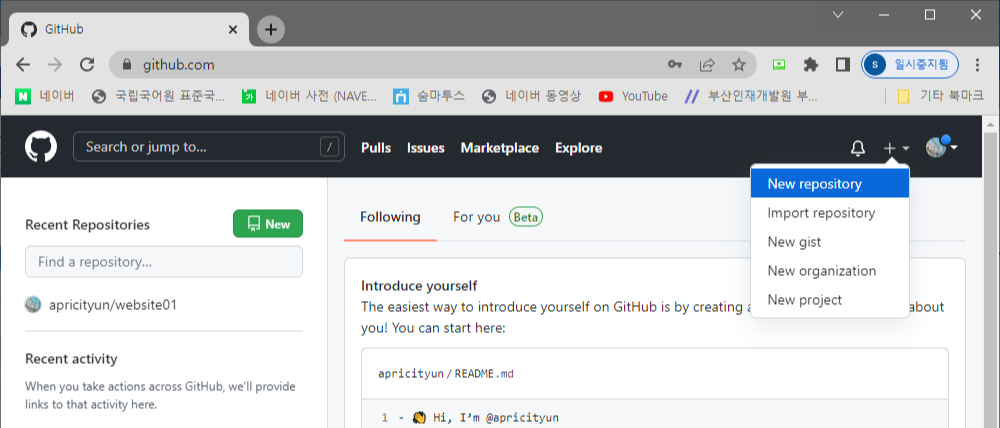Click the green extension icon
1000x428 pixels.
[x=779, y=64]
